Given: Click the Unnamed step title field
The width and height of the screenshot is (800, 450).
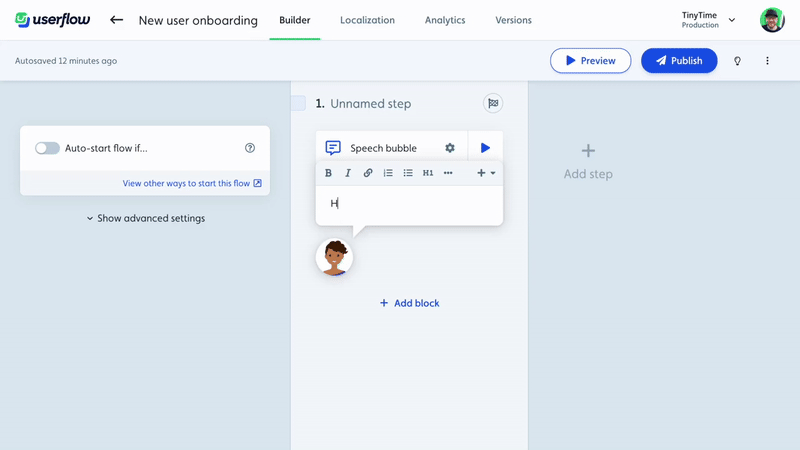Looking at the screenshot, I should [370, 104].
